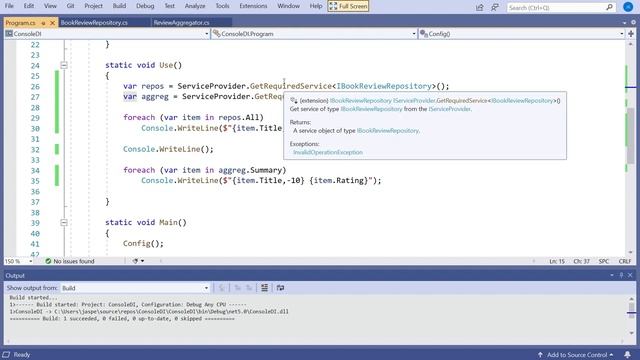Open the Tools menu
Viewport: 640px width, 360px height.
pyautogui.click(x=222, y=6)
